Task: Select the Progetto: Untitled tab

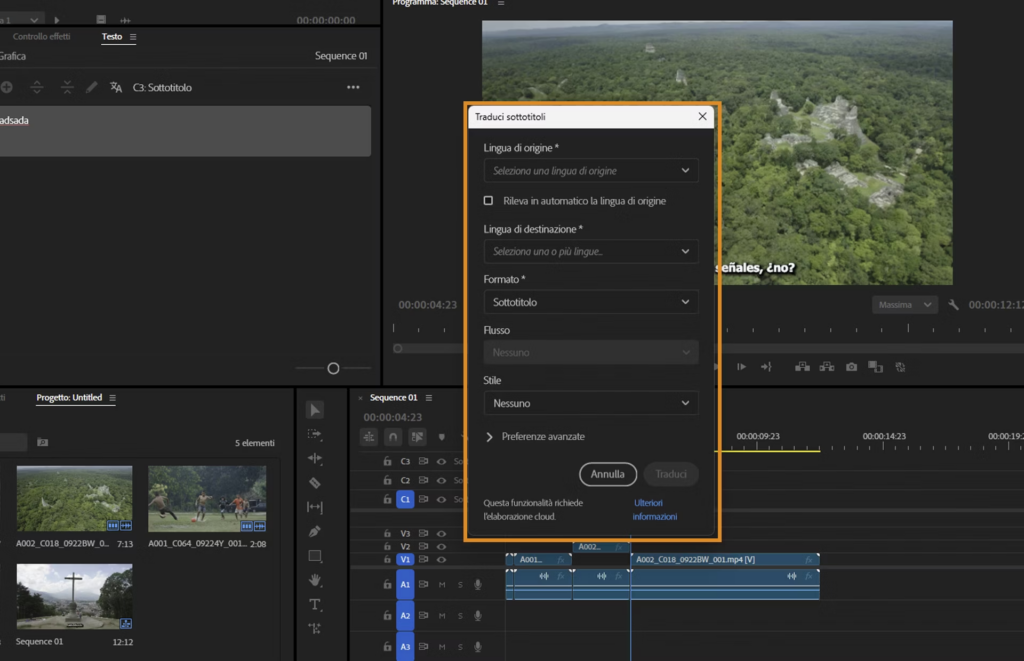Action: 69,397
